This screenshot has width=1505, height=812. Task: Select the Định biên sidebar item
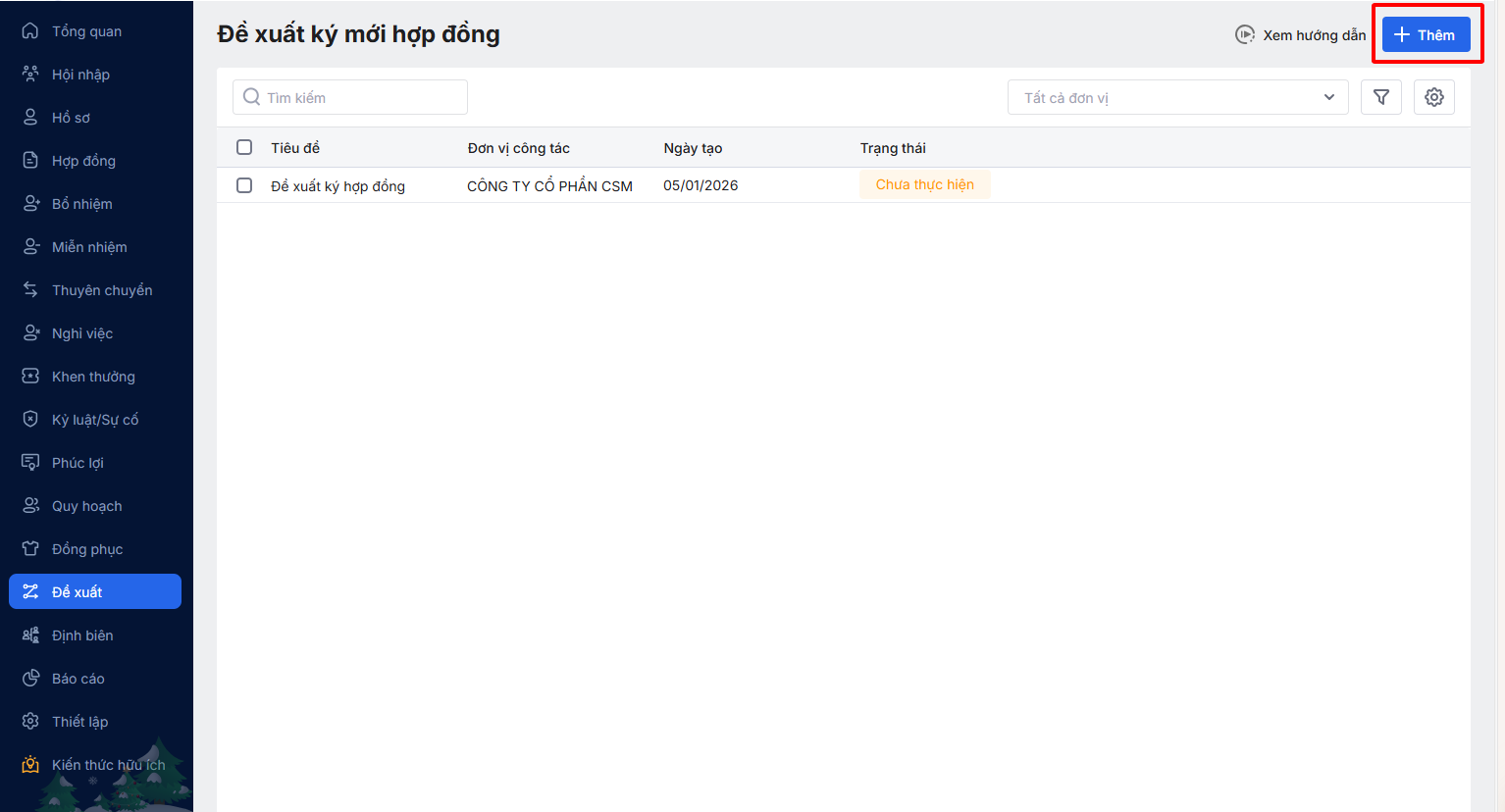[82, 635]
